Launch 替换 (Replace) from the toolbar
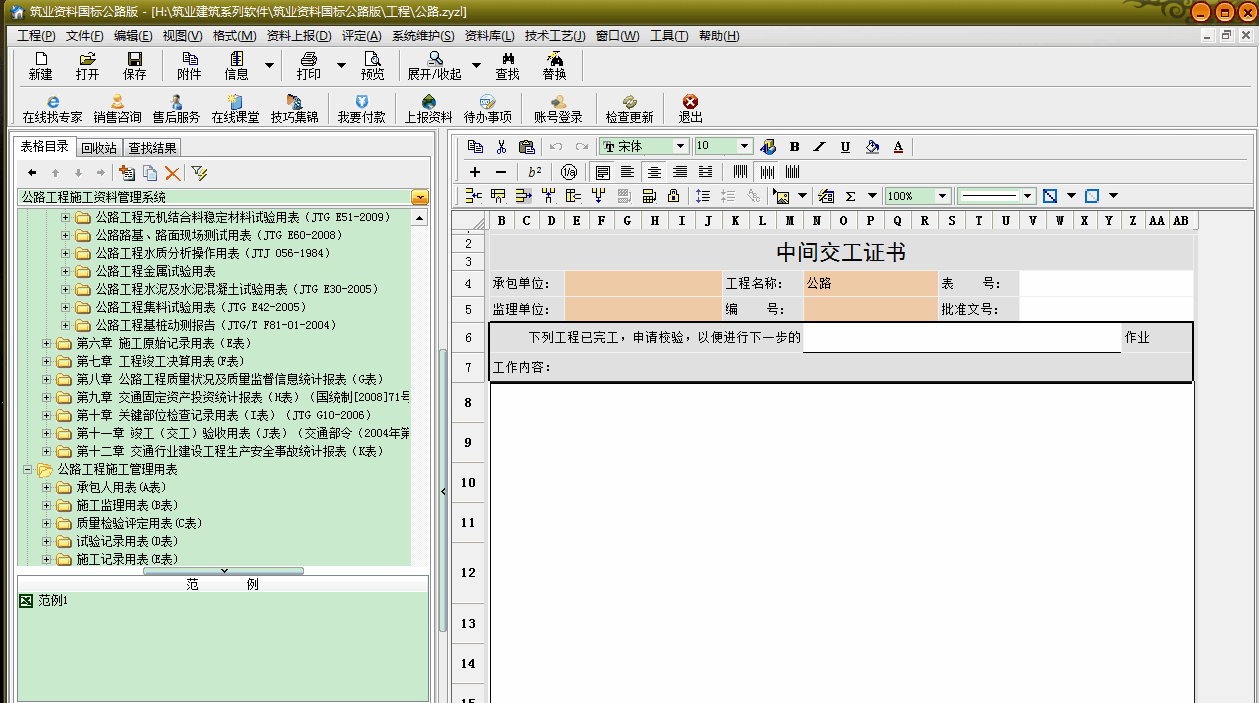This screenshot has width=1259, height=703. (x=555, y=65)
